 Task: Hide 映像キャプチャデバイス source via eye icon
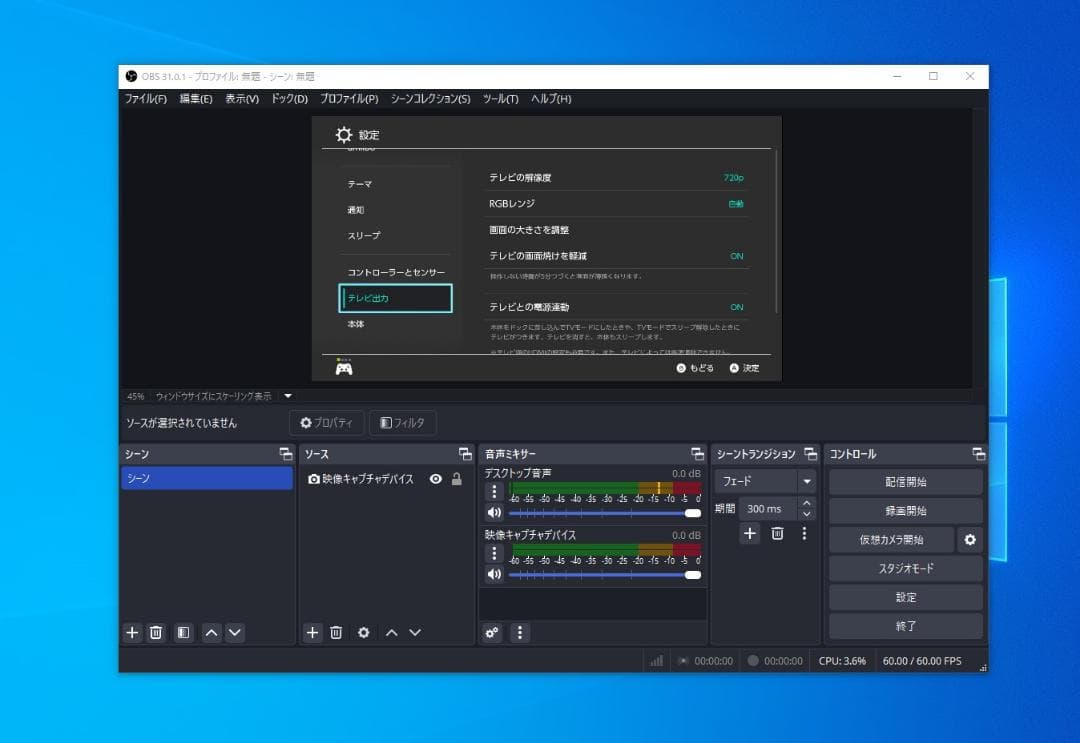point(435,479)
